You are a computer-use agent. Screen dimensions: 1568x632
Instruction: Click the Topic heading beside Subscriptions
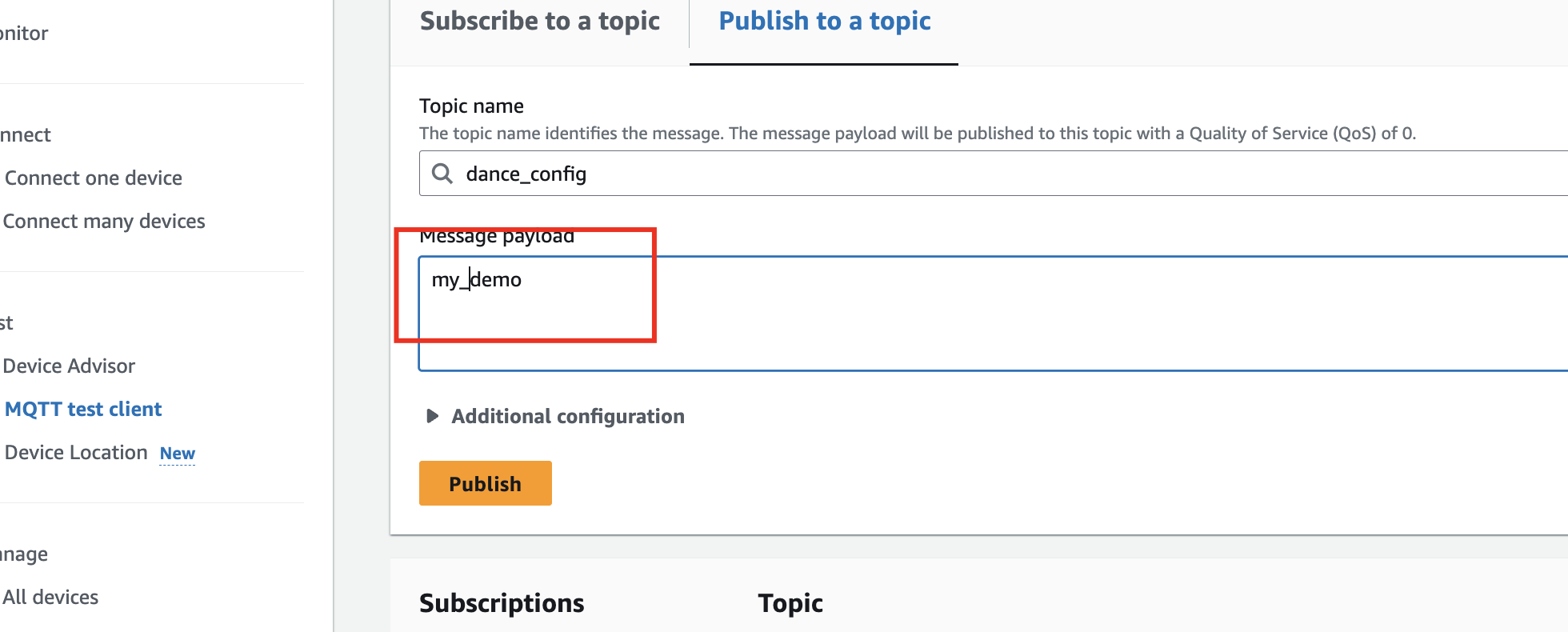[x=790, y=602]
